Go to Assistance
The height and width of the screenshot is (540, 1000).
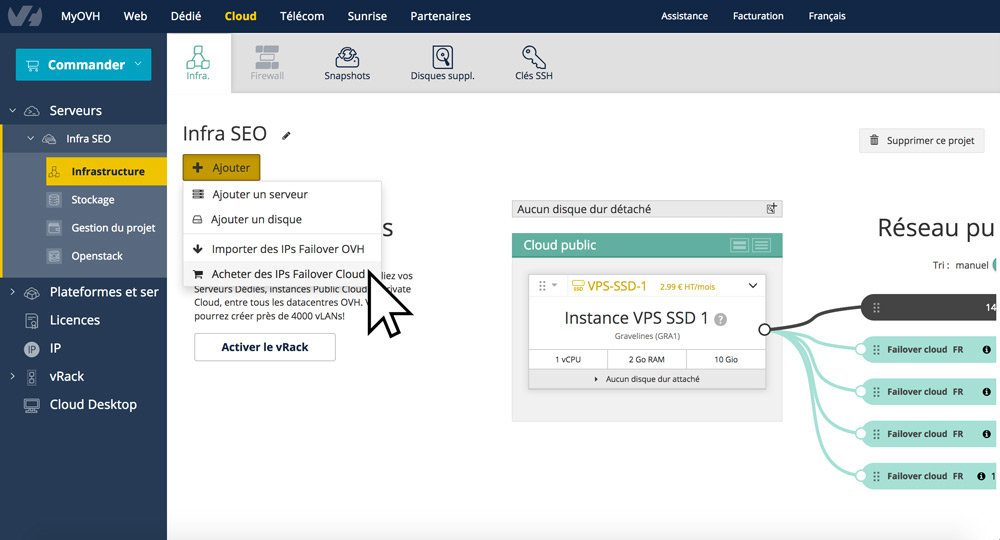point(684,16)
